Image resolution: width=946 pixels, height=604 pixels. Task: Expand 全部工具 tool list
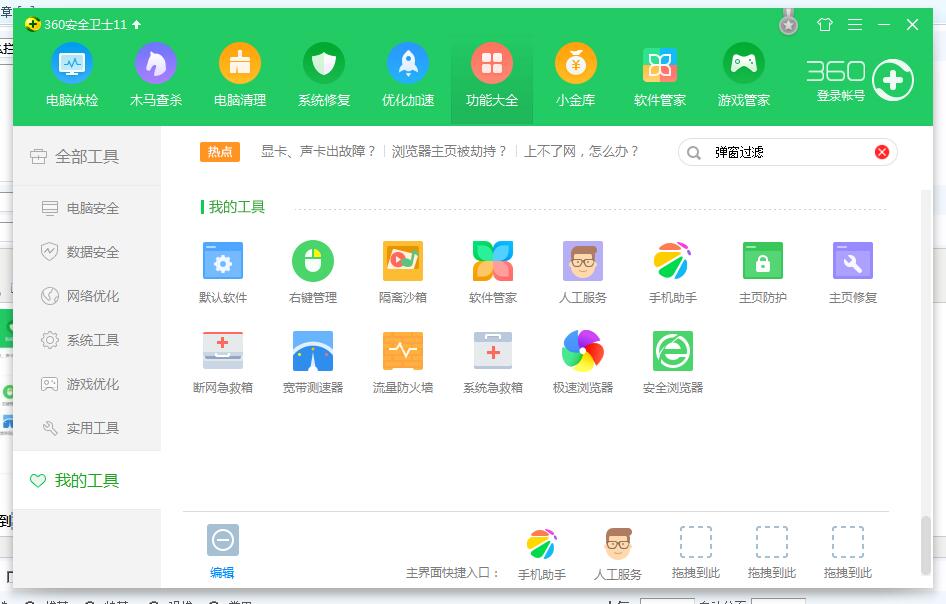point(85,156)
